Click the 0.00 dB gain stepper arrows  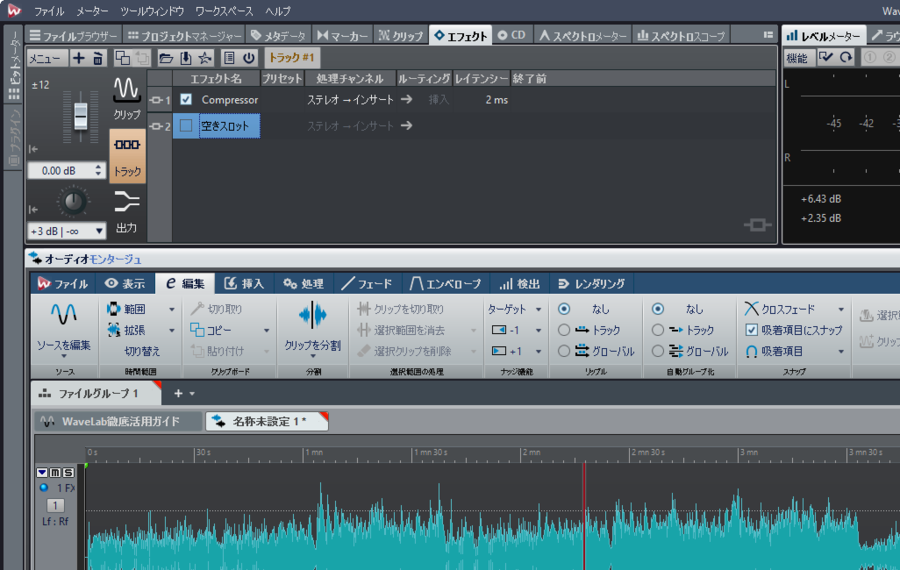pyautogui.click(x=98, y=170)
